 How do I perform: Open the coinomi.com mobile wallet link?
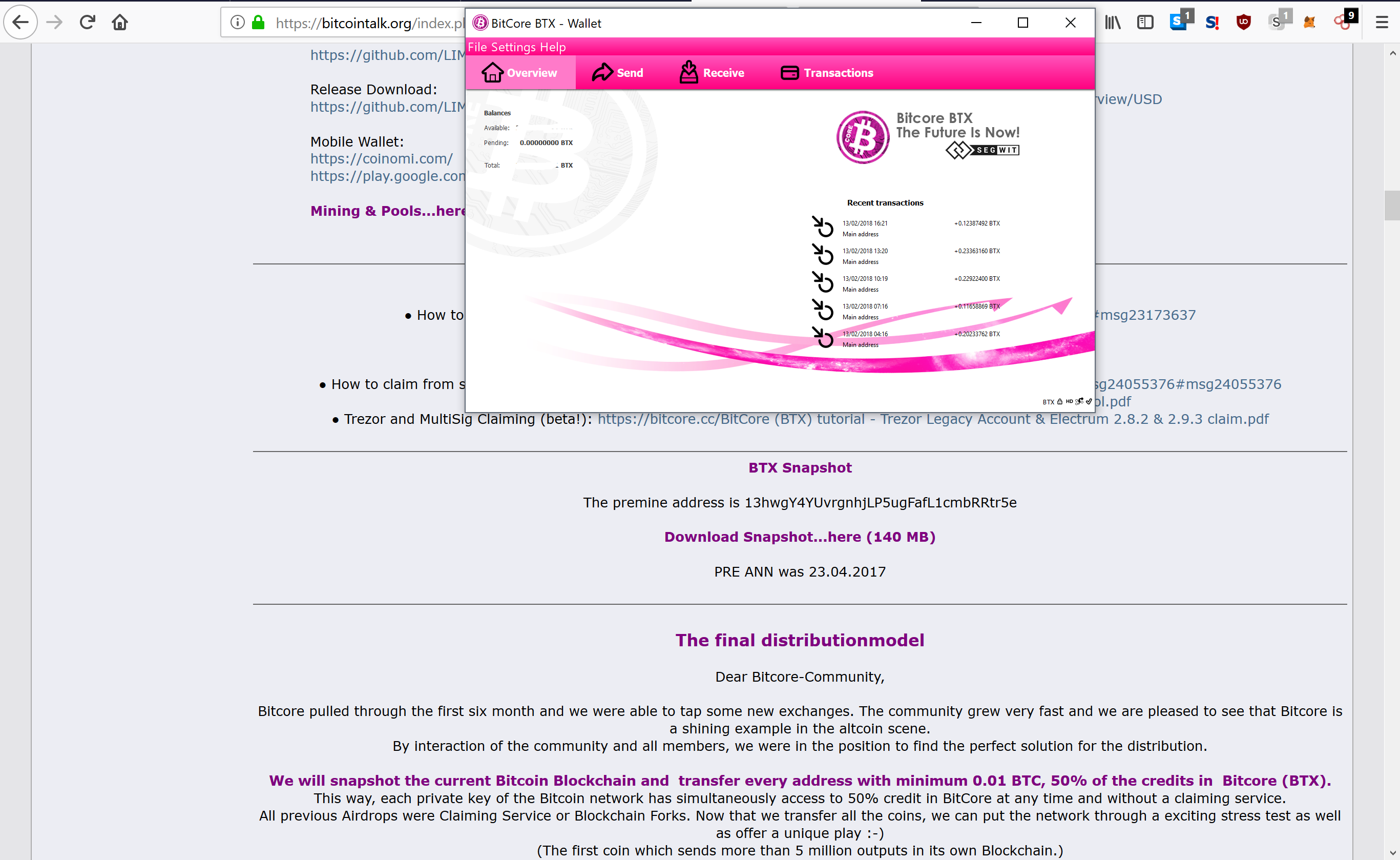coord(382,159)
